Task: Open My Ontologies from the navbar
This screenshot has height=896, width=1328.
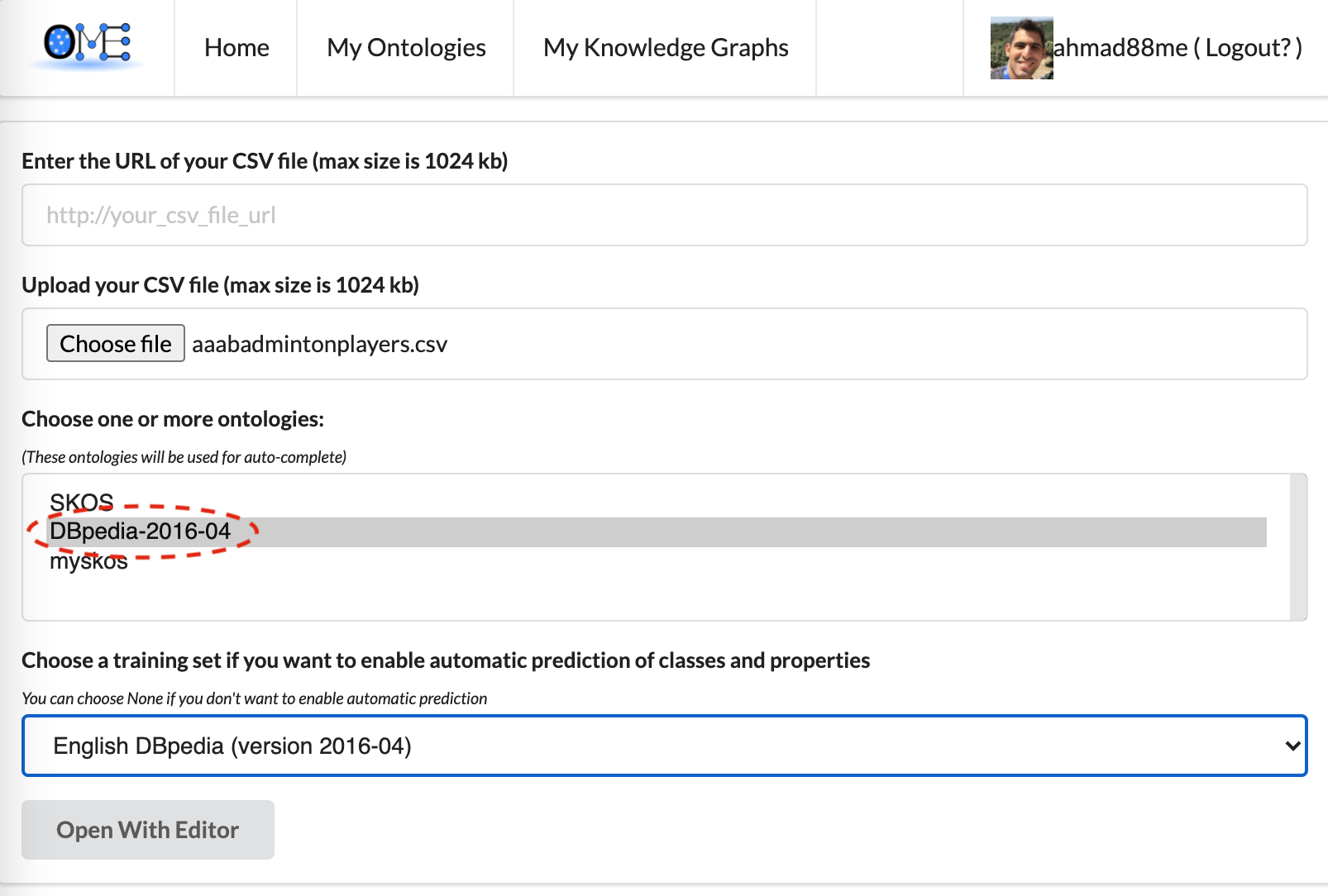Action: click(x=406, y=48)
